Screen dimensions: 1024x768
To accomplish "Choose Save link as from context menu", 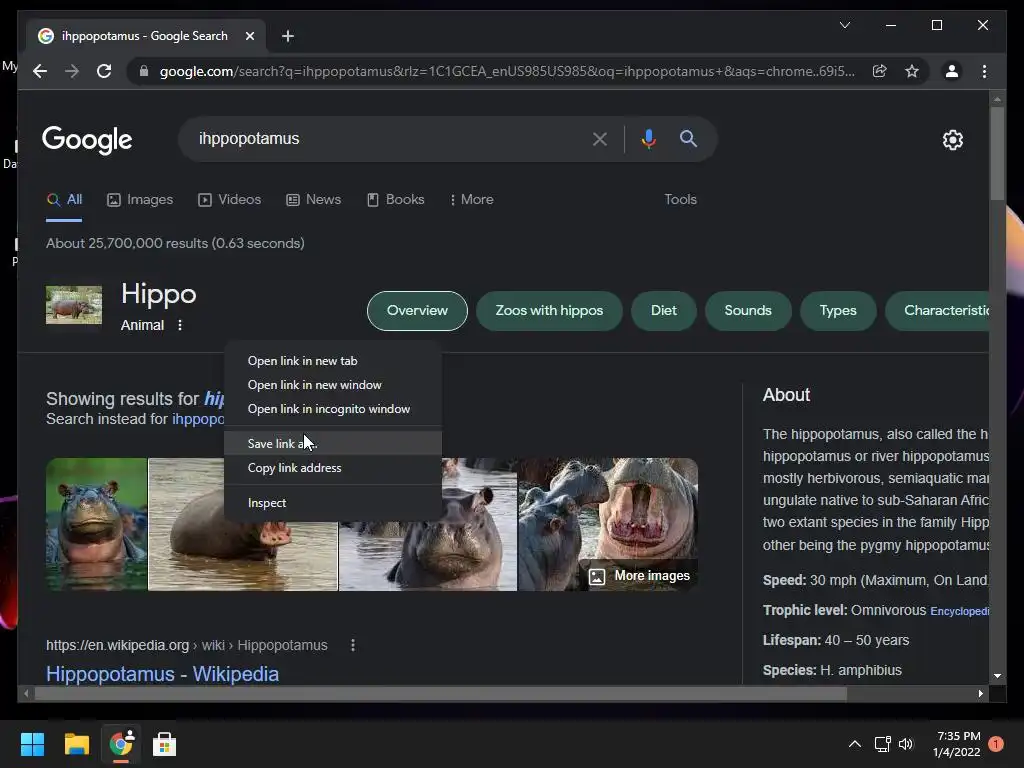I will (333, 443).
